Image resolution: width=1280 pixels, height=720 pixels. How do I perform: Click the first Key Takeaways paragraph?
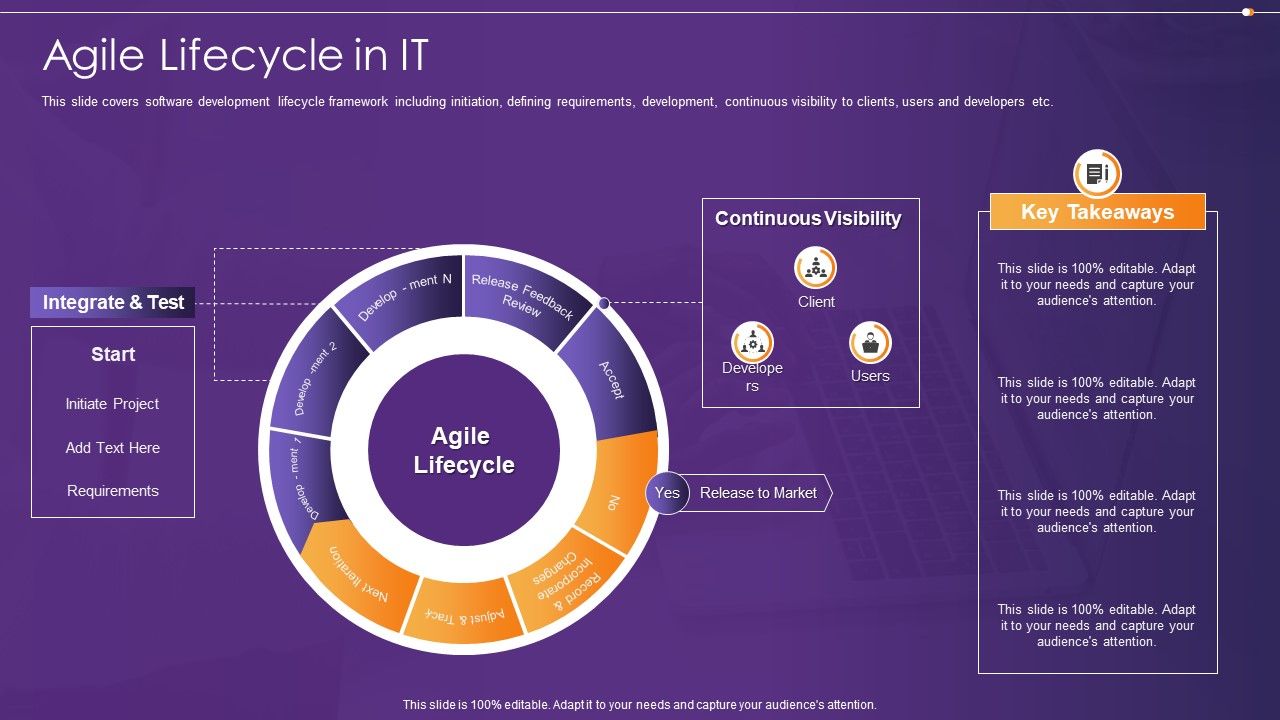point(1097,284)
